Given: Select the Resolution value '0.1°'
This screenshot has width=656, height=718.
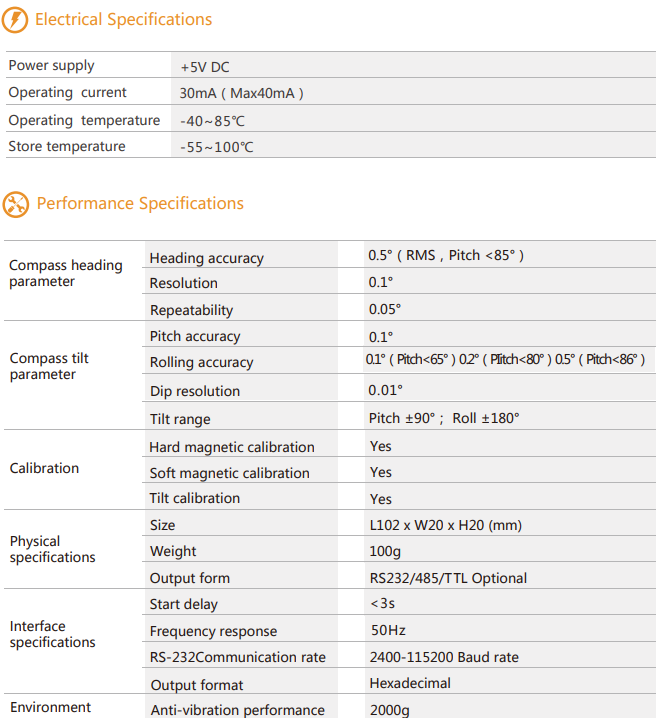Looking at the screenshot, I should coord(380,282).
